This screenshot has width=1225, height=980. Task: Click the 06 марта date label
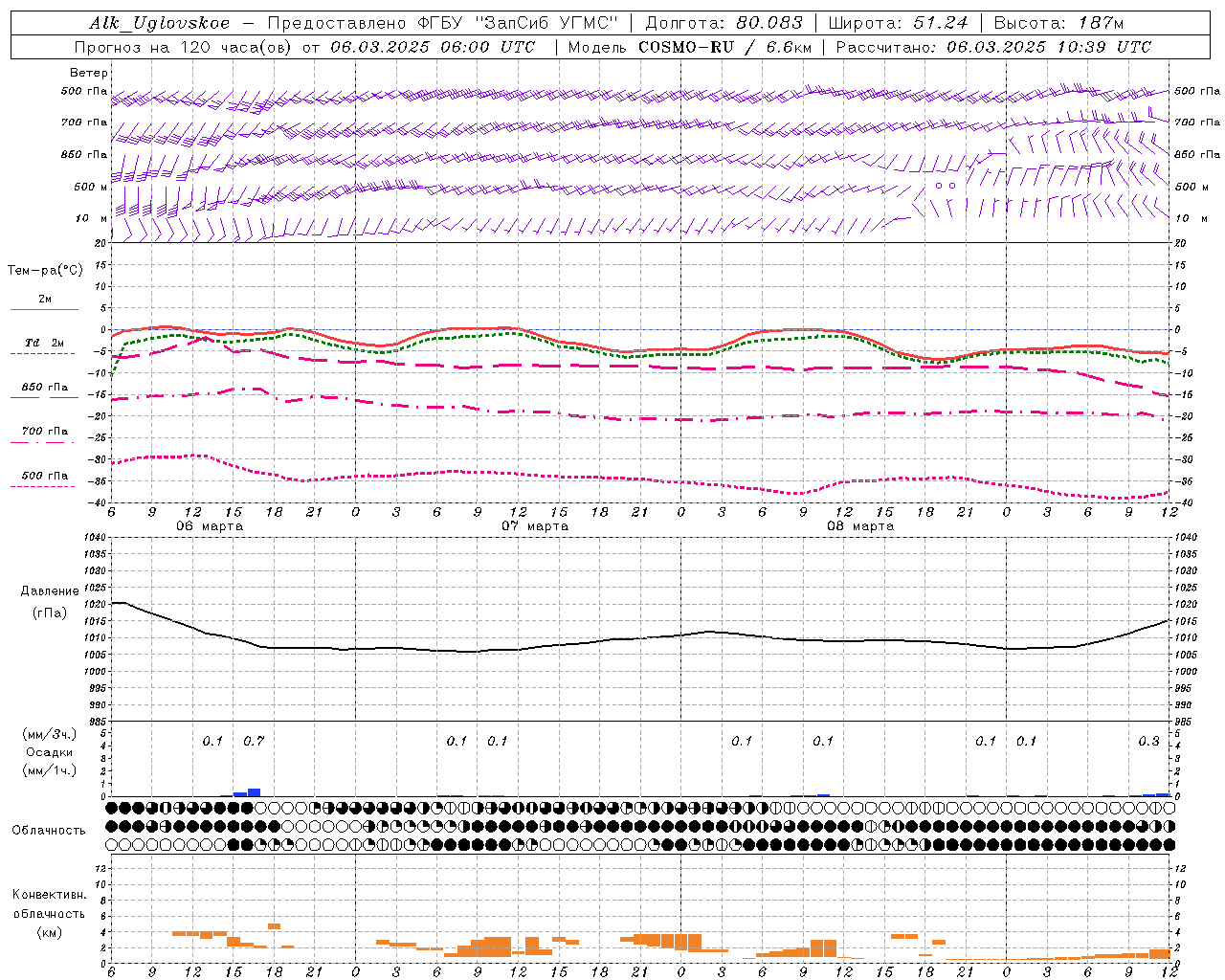(210, 526)
